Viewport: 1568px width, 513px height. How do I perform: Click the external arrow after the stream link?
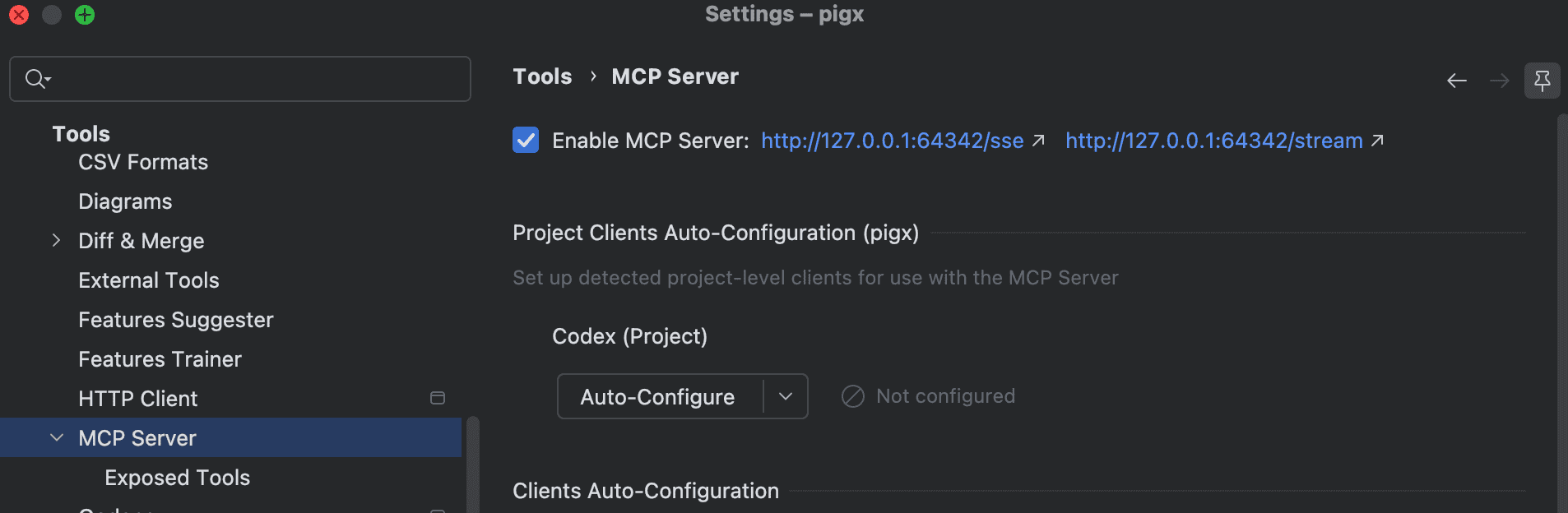pyautogui.click(x=1377, y=141)
